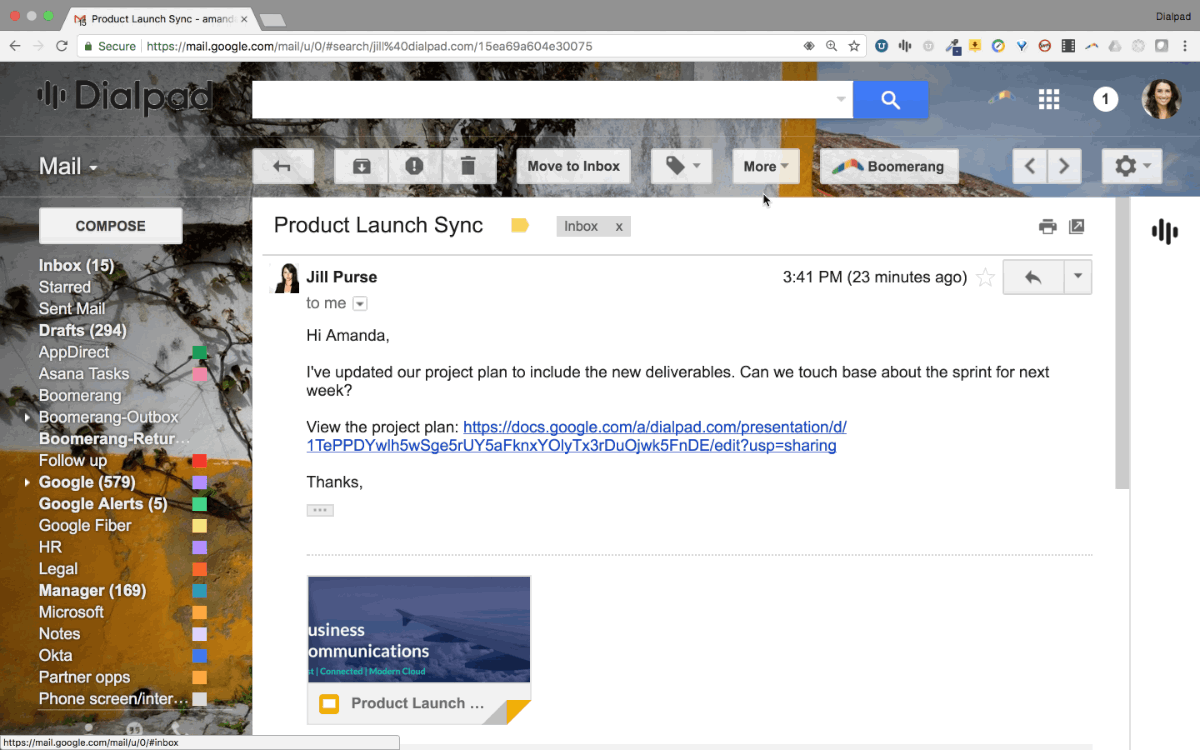Remove the Inbox label with x
The image size is (1200, 750).
coord(619,227)
